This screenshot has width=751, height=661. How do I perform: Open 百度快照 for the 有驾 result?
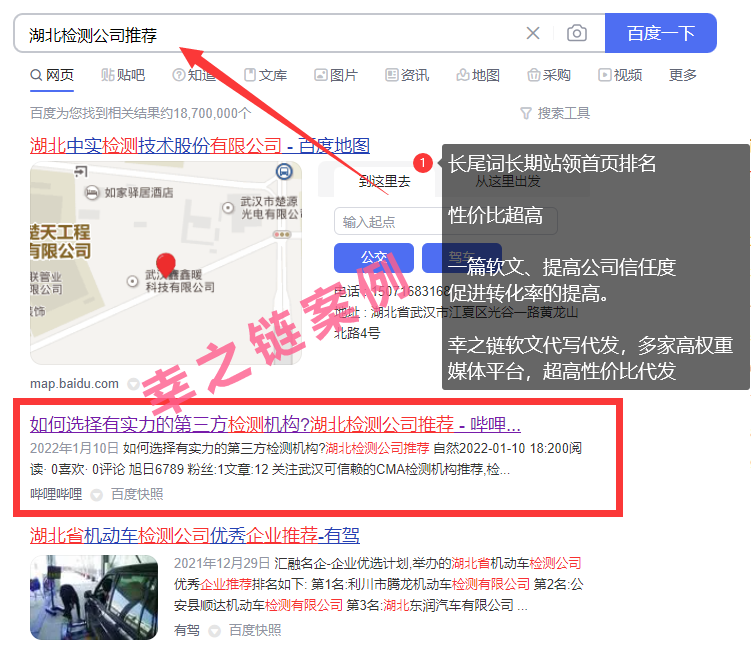[255, 630]
